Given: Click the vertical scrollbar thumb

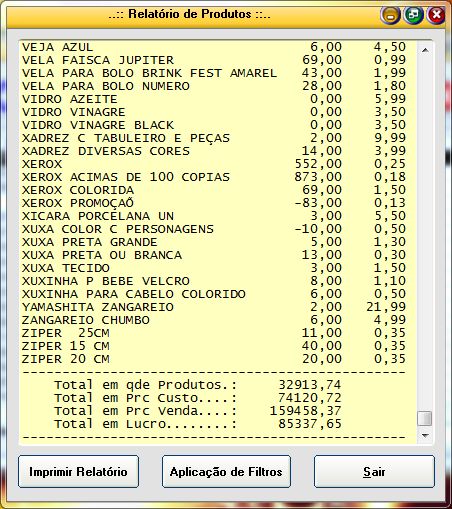Looking at the screenshot, I should coord(425,418).
